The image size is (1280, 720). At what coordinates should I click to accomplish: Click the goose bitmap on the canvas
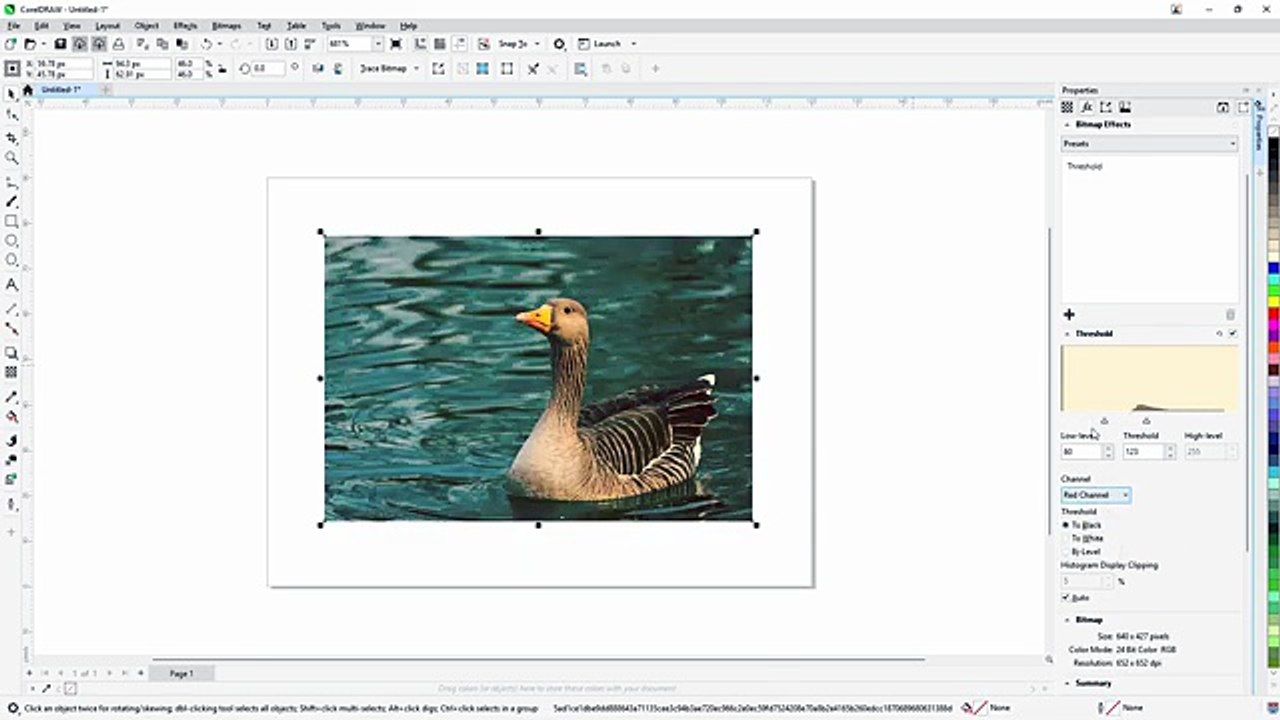click(538, 378)
